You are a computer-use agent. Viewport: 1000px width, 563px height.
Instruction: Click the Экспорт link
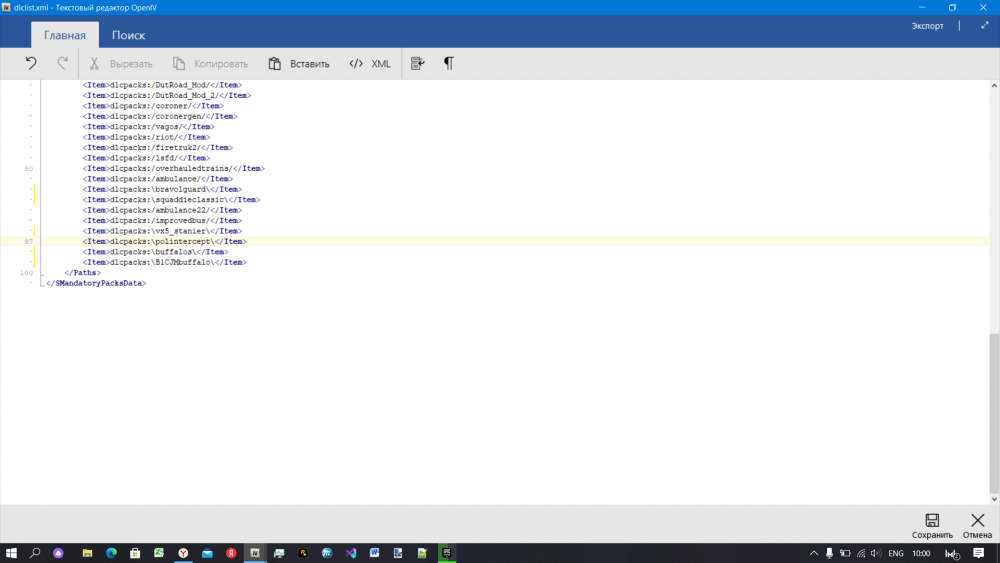(927, 26)
